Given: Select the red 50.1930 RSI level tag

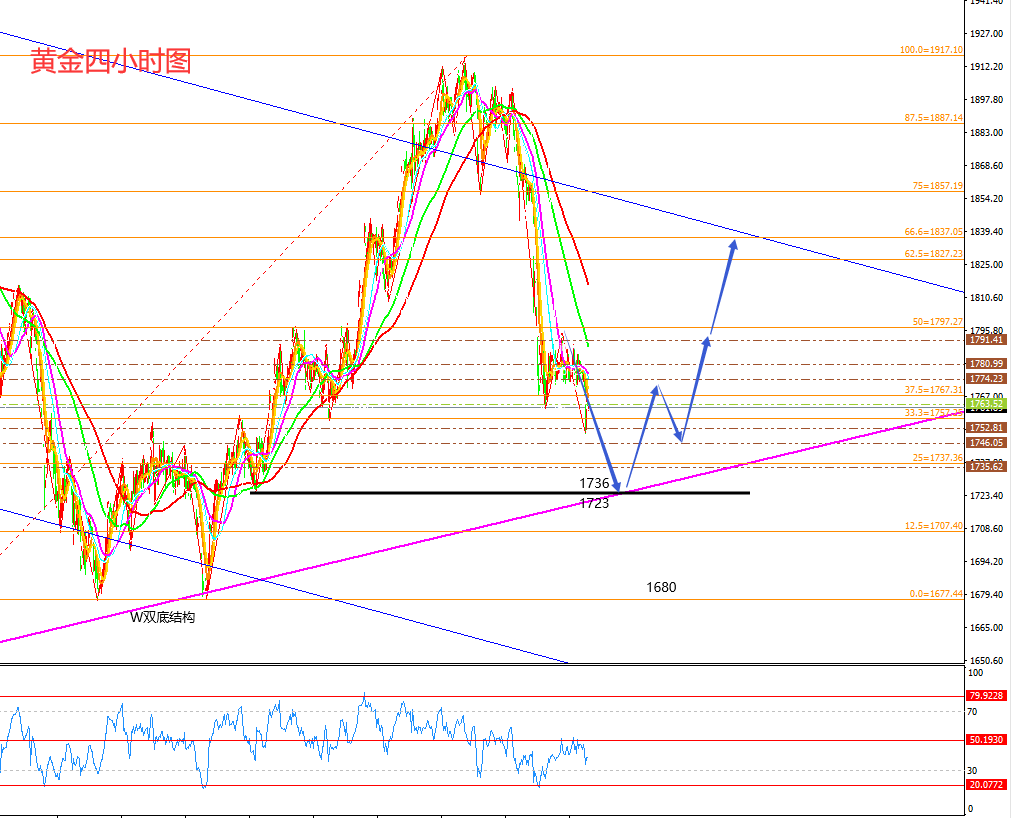Looking at the screenshot, I should pyautogui.click(x=986, y=740).
